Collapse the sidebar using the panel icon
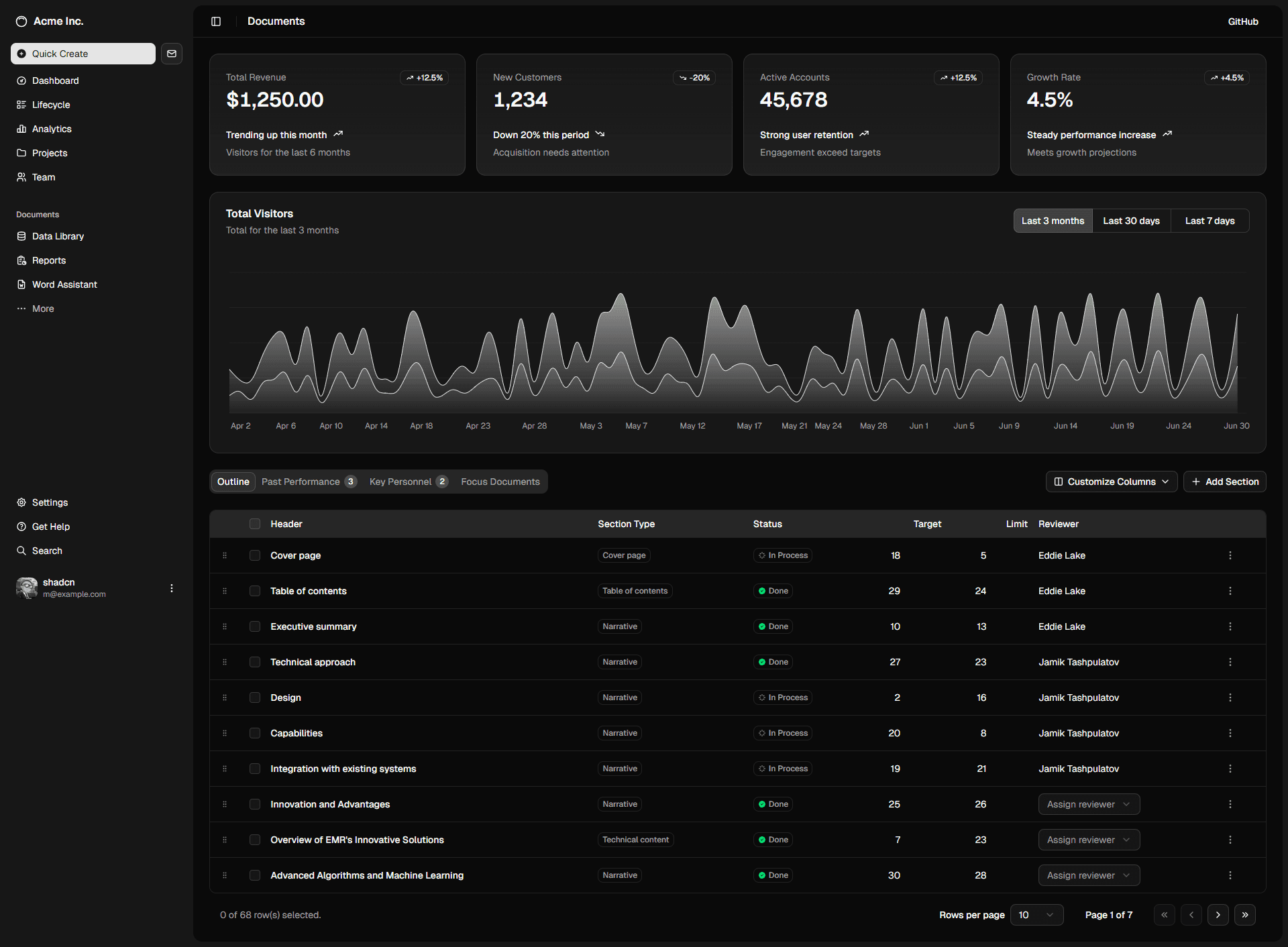The image size is (1288, 947). (216, 21)
